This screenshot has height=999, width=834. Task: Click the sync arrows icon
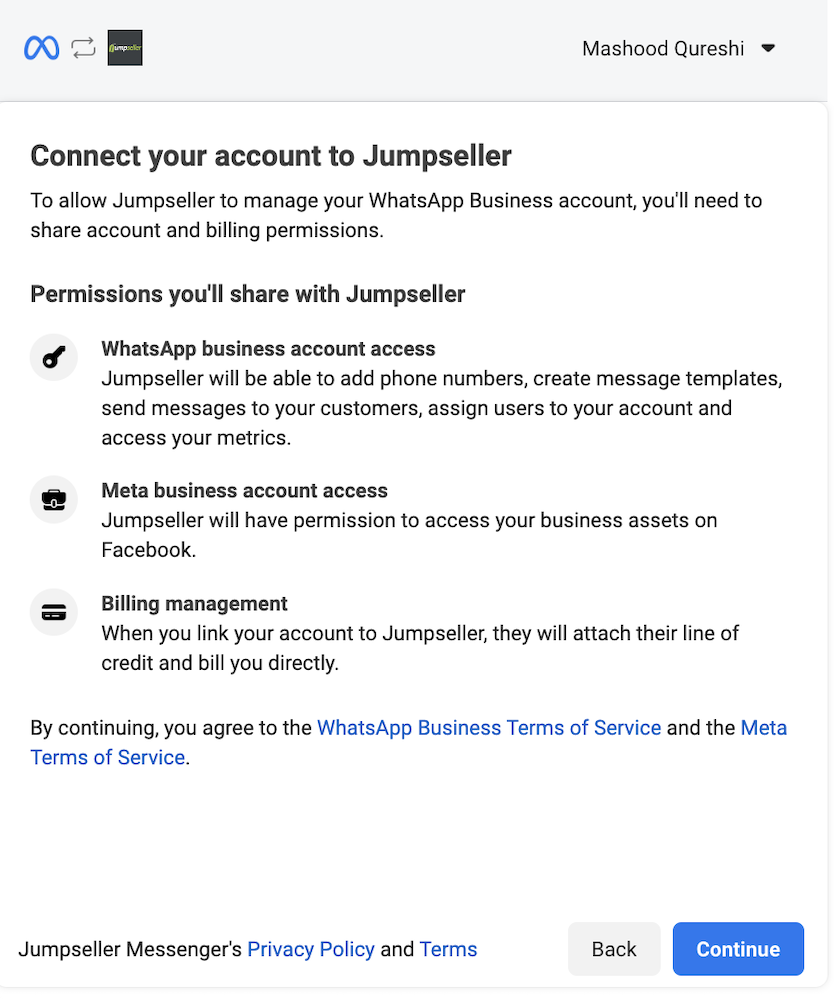click(83, 48)
